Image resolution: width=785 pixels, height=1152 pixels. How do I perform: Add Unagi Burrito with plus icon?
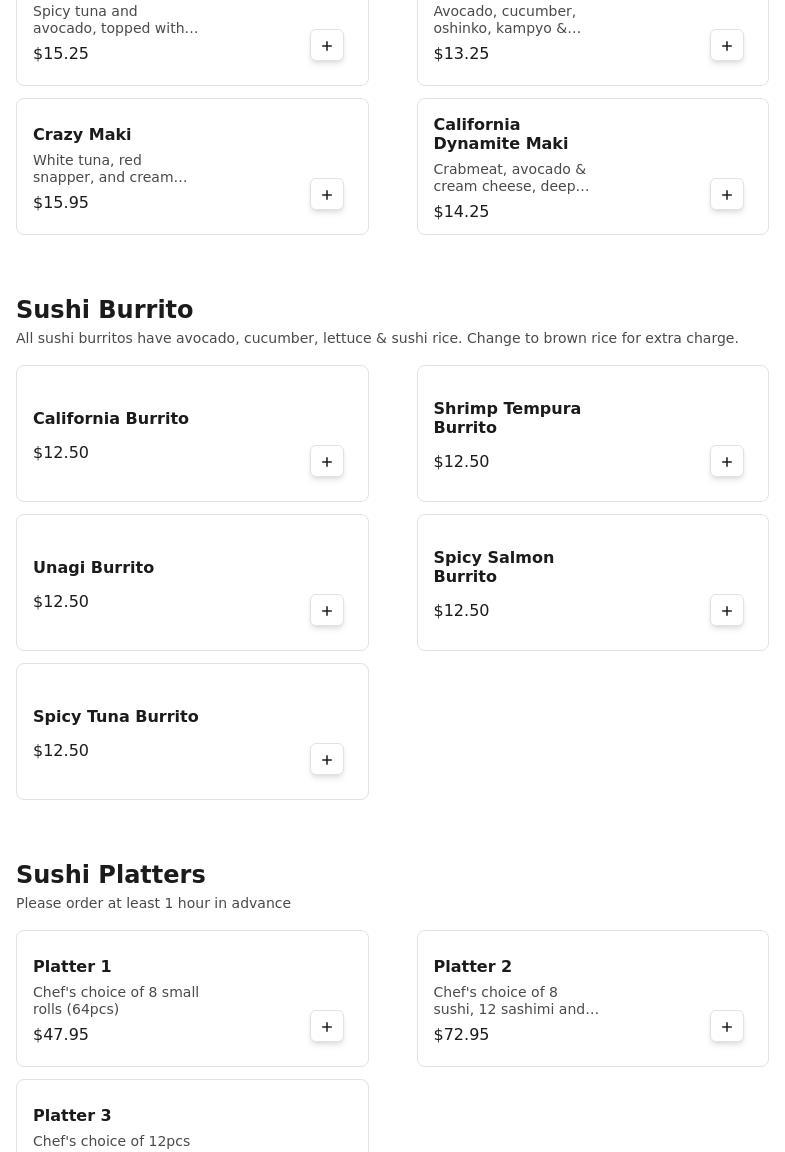tap(327, 611)
